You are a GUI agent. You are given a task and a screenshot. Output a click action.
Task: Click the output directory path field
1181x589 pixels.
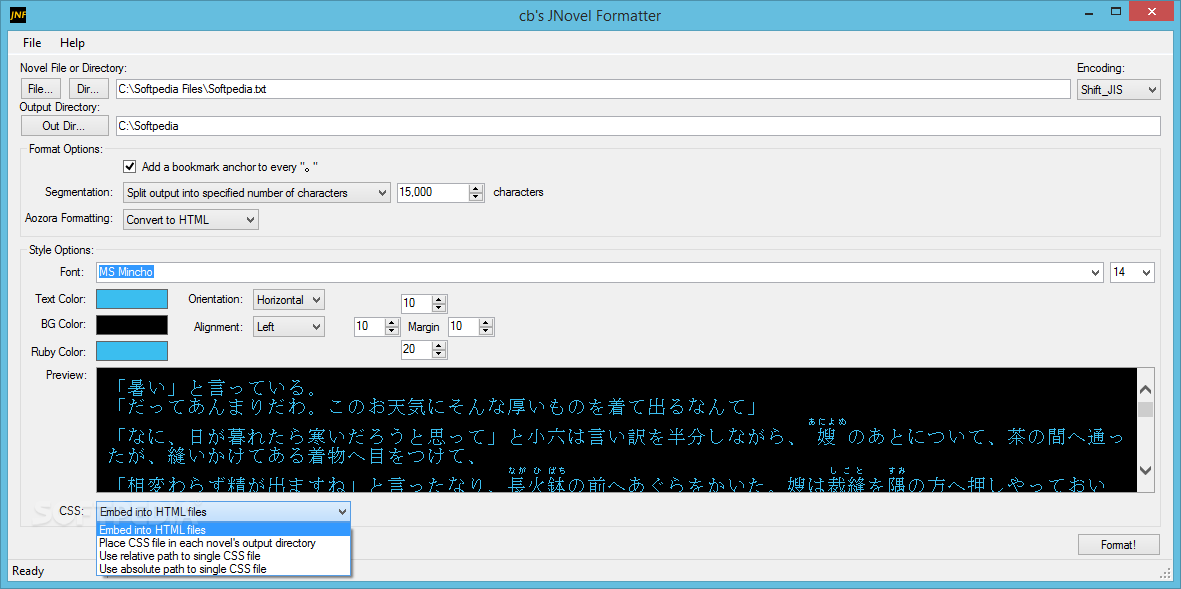point(638,126)
